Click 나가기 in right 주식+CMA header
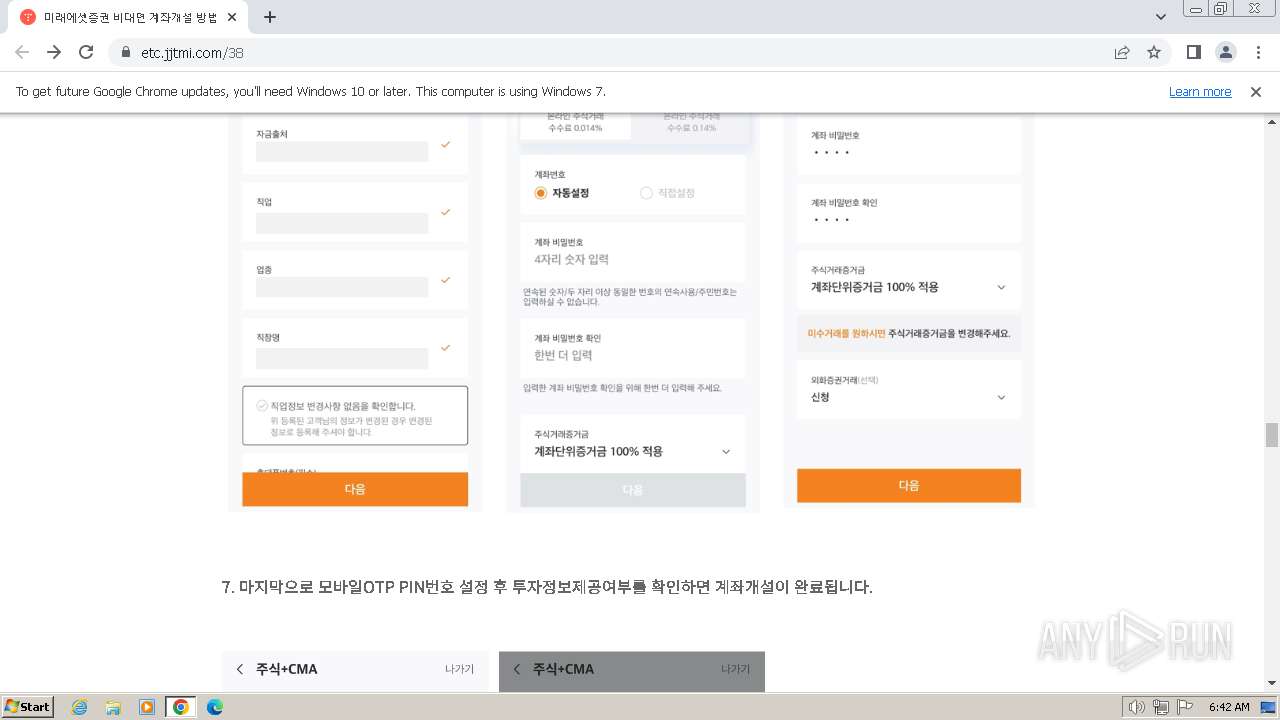Screen dimensions: 1280x720 [x=736, y=669]
